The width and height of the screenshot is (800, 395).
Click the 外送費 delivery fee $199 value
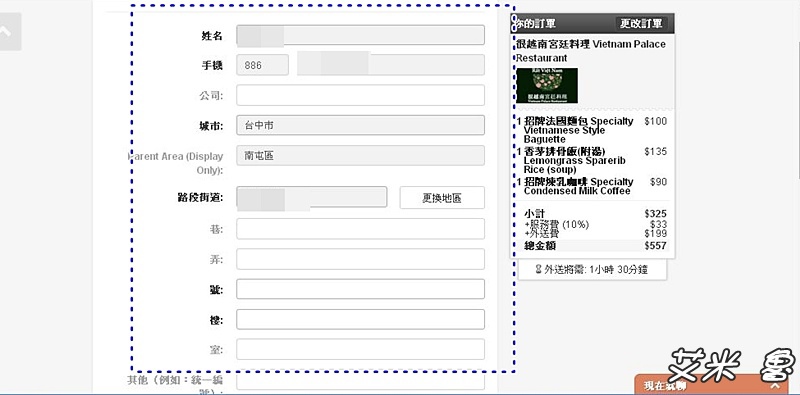(656, 234)
